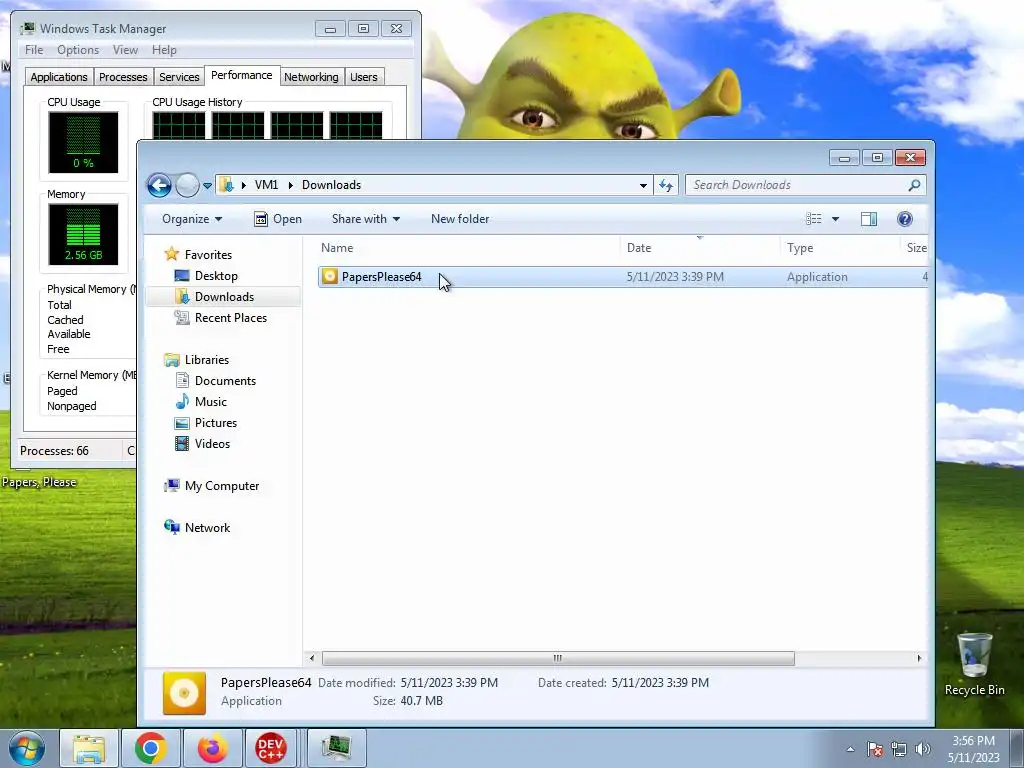This screenshot has width=1024, height=768.
Task: Click the Action Center flag icon
Action: (x=875, y=749)
